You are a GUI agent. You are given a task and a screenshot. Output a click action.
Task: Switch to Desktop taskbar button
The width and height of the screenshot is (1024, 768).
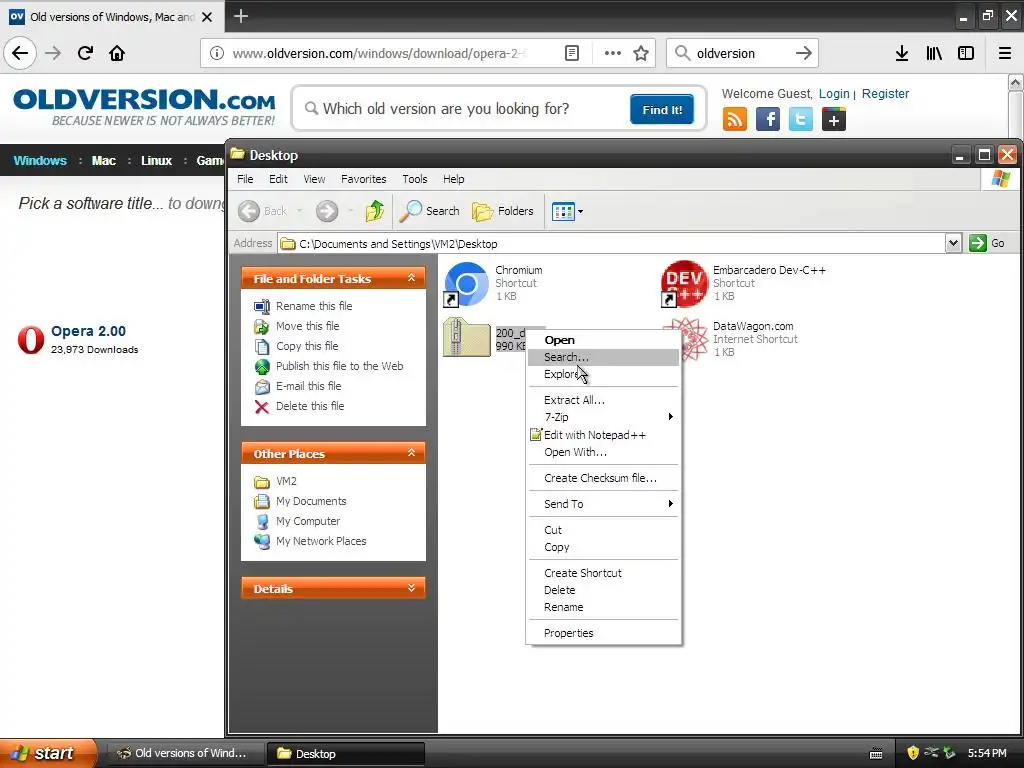[345, 754]
